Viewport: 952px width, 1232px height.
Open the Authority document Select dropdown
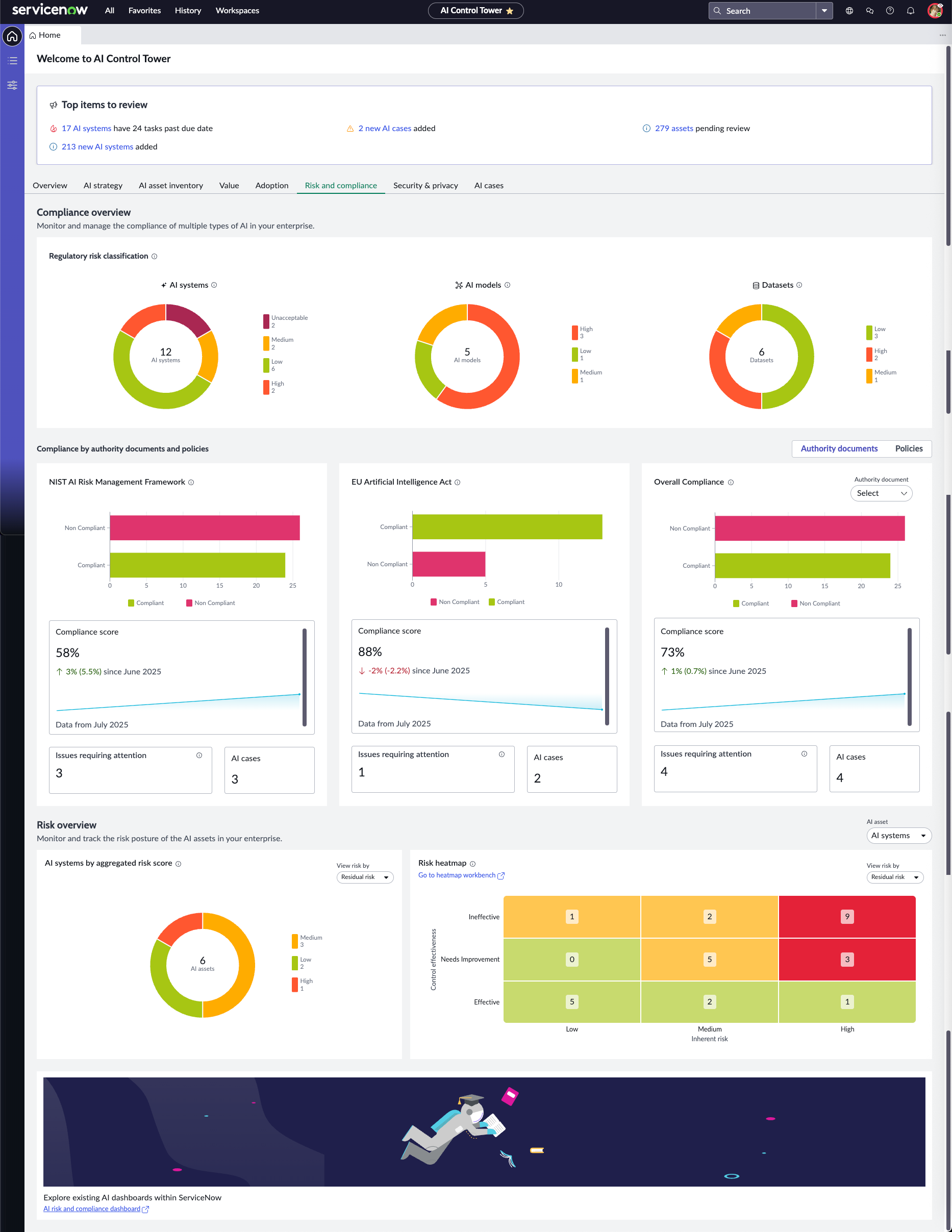881,493
